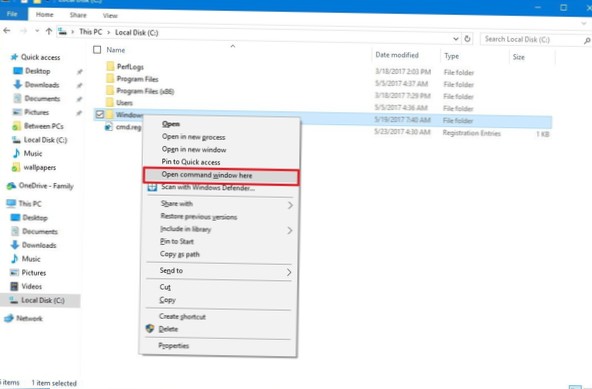Select the Program Files folder icon
Image resolution: width=592 pixels, height=389 pixels.
click(x=110, y=79)
